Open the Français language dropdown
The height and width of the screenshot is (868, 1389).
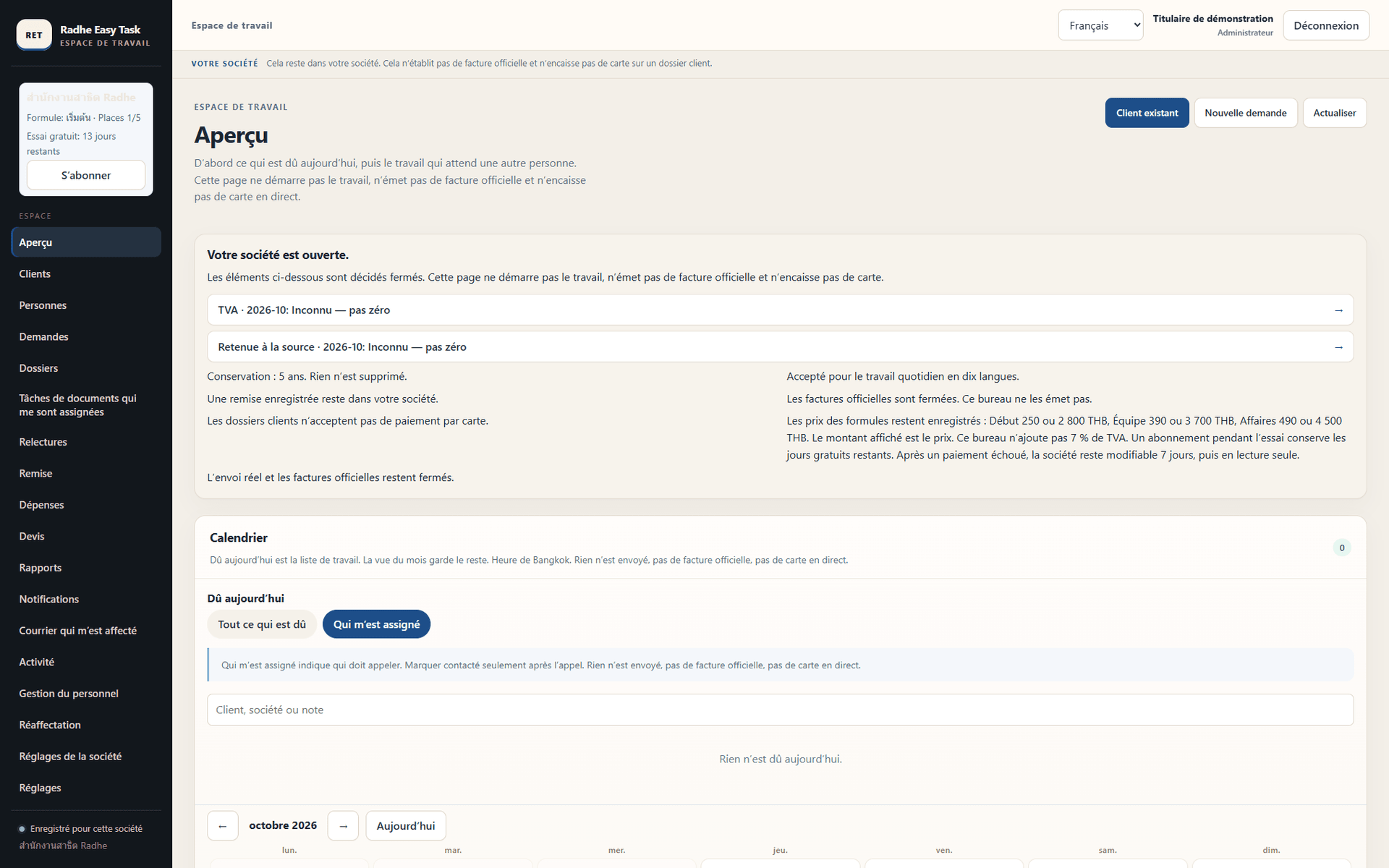tap(1100, 25)
